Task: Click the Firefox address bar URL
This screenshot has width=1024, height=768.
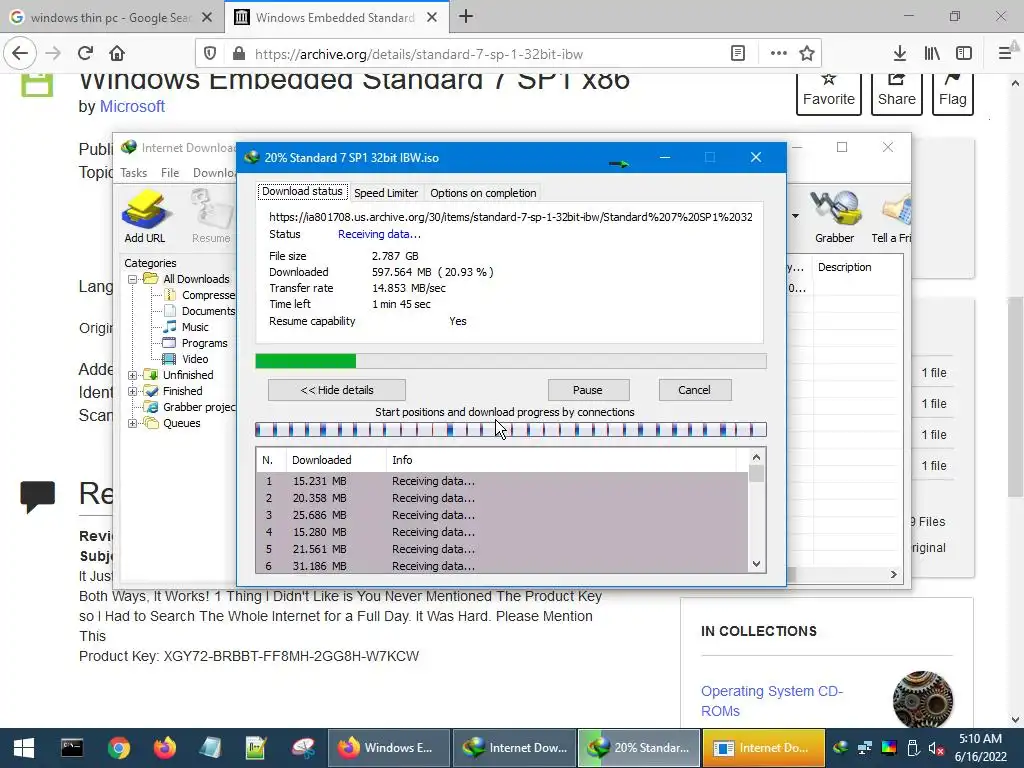Action: click(x=419, y=54)
